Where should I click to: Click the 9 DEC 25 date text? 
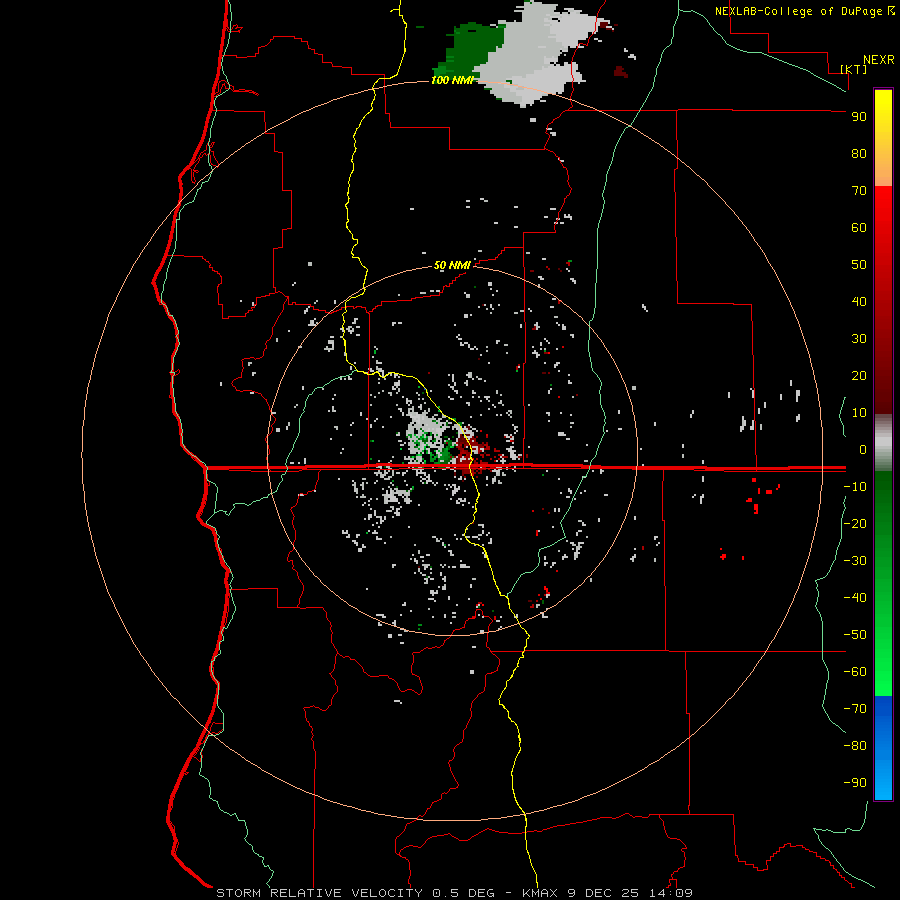(x=603, y=893)
